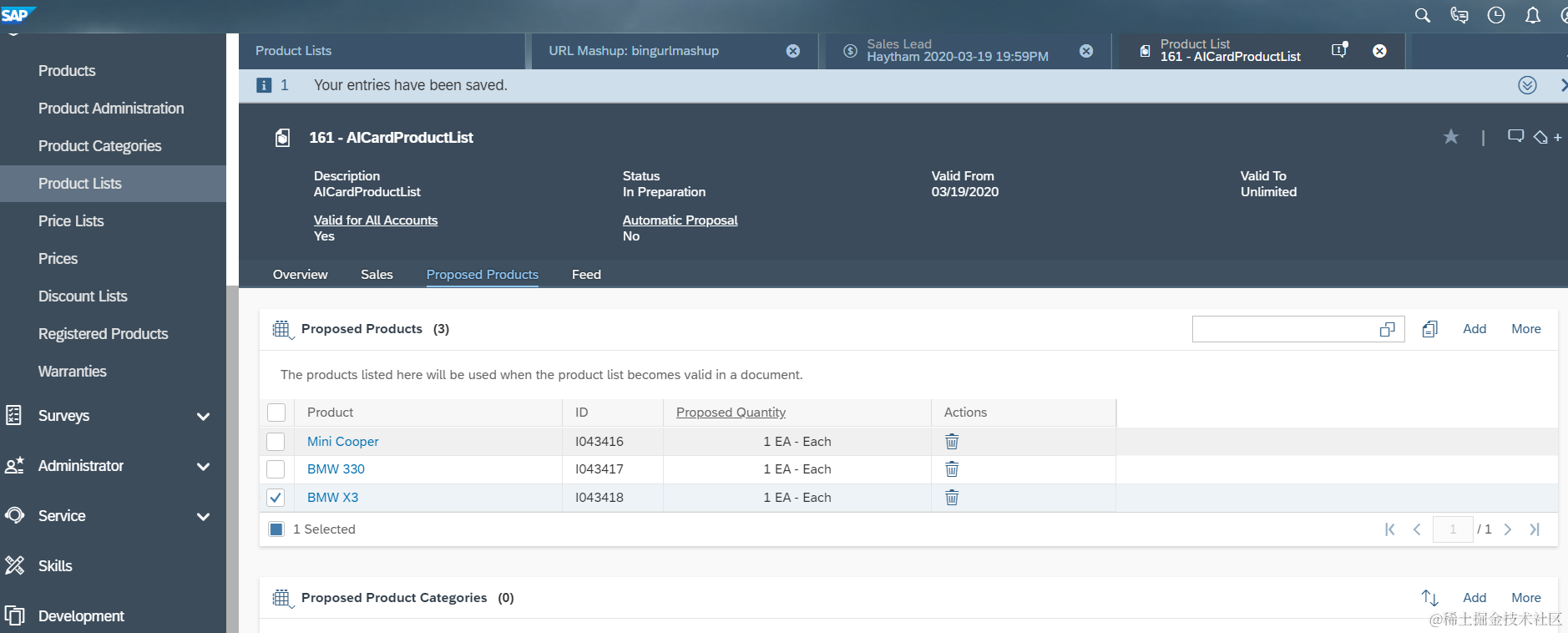Switch to the Sales tab
This screenshot has height=633, width=1568.
(377, 275)
